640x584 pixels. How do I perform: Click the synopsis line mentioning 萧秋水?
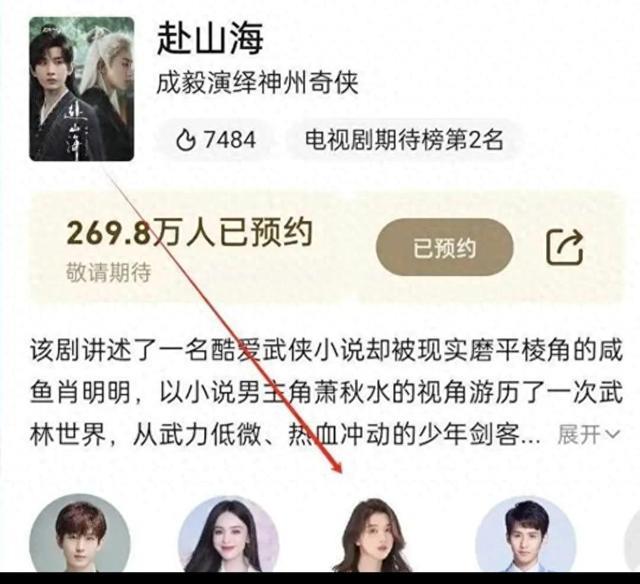[326, 393]
